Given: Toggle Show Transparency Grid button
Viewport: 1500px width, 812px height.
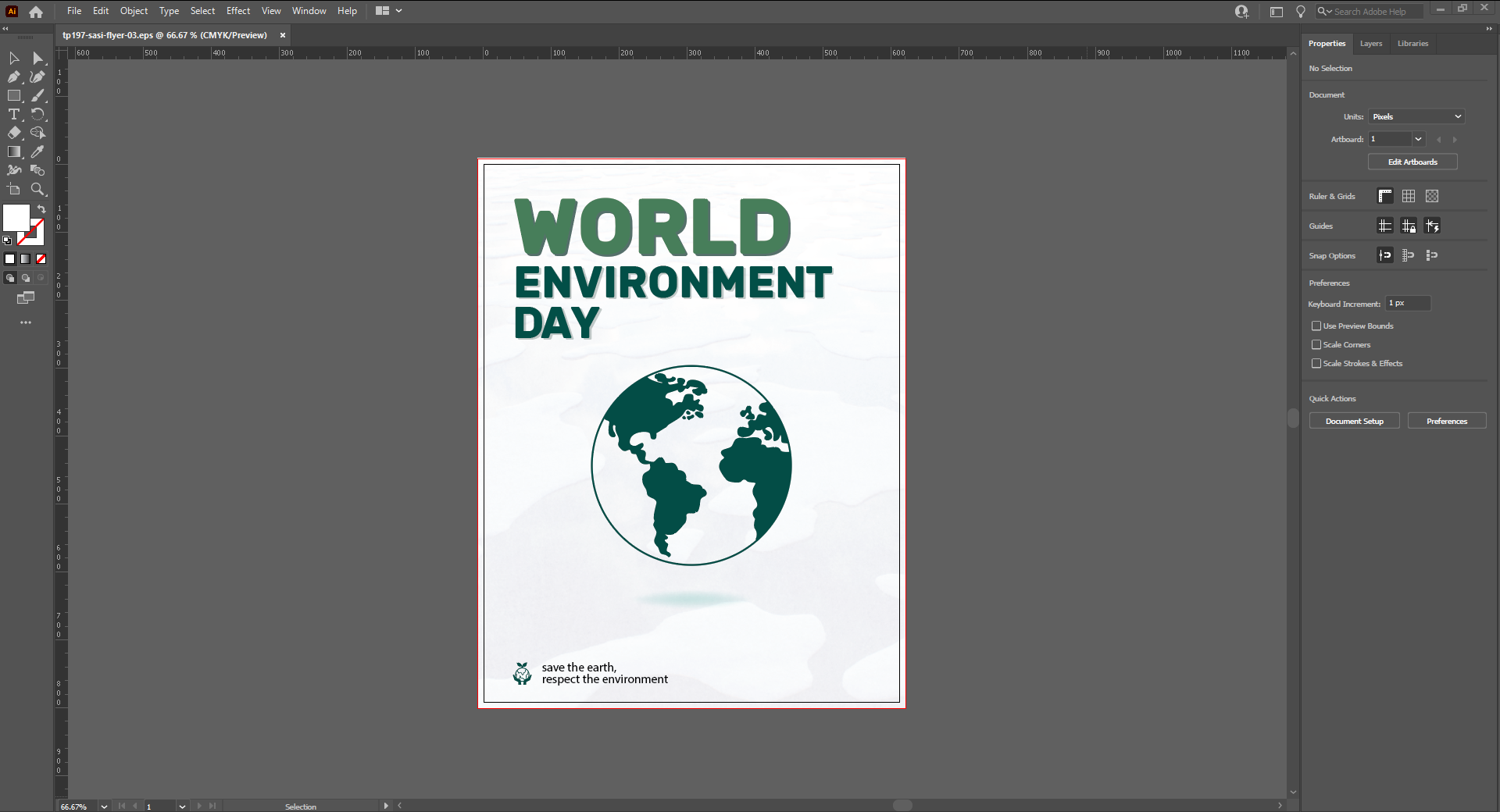Looking at the screenshot, I should 1432,196.
